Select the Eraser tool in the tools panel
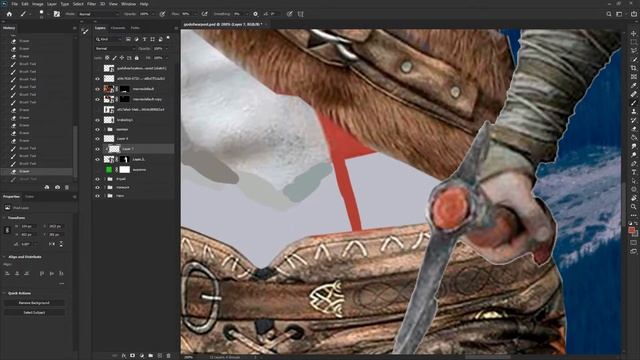The height and width of the screenshot is (360, 640). click(x=633, y=129)
